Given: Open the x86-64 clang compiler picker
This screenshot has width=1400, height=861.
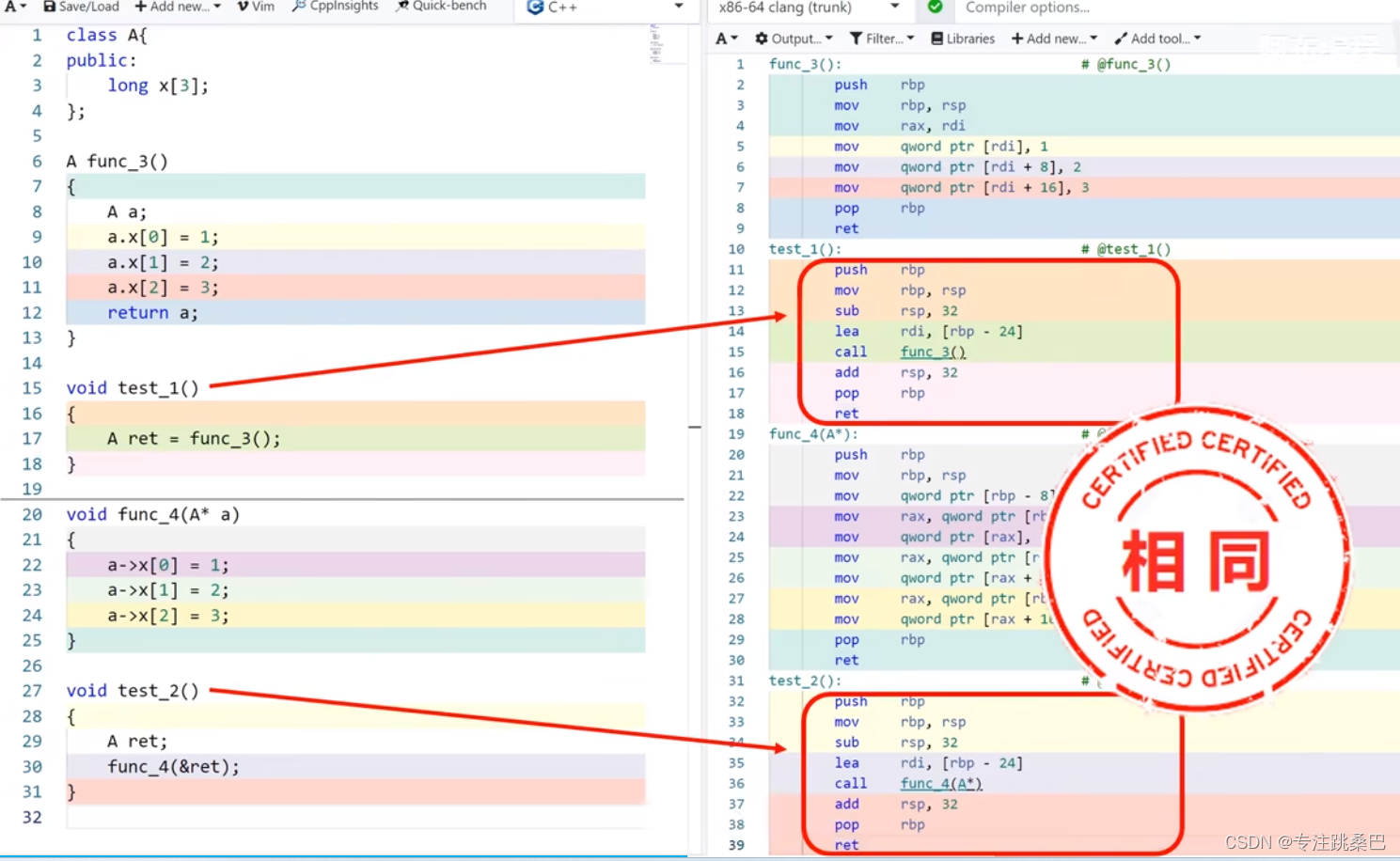Looking at the screenshot, I should 807,8.
